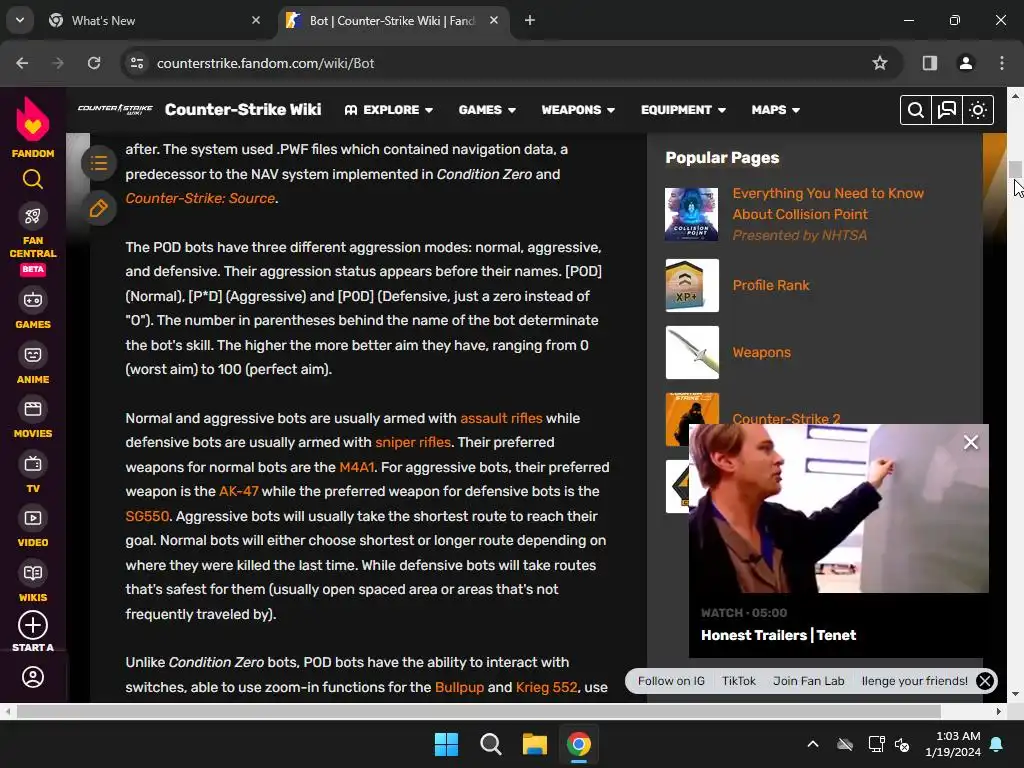Click the Profile Rank XP thumbnail
Screen dimensions: 1024x768
(x=692, y=285)
